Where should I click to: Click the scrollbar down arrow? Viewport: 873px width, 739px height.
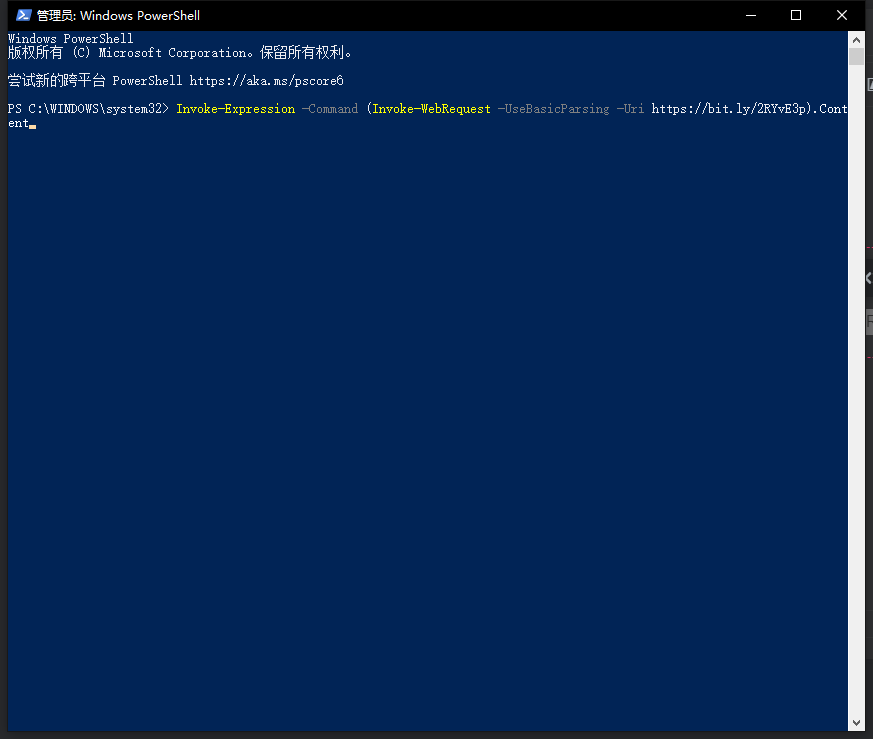tap(856, 722)
